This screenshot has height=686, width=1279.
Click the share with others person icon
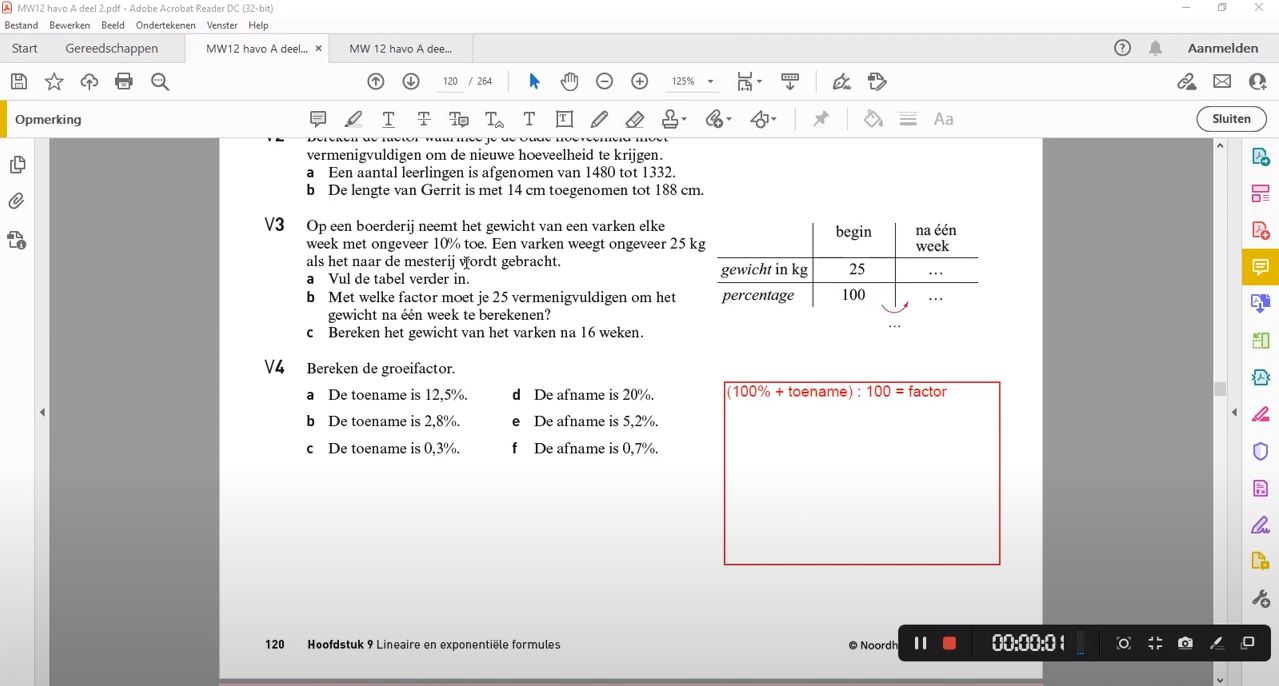1257,82
